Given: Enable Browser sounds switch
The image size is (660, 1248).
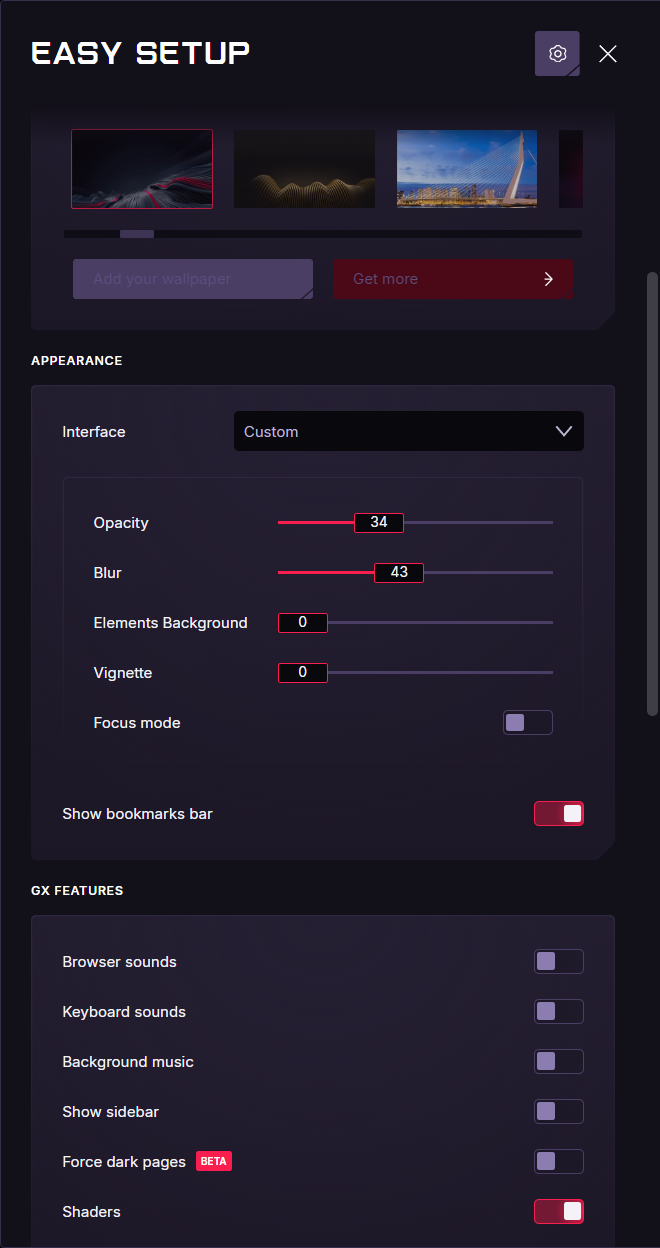Looking at the screenshot, I should coord(558,962).
